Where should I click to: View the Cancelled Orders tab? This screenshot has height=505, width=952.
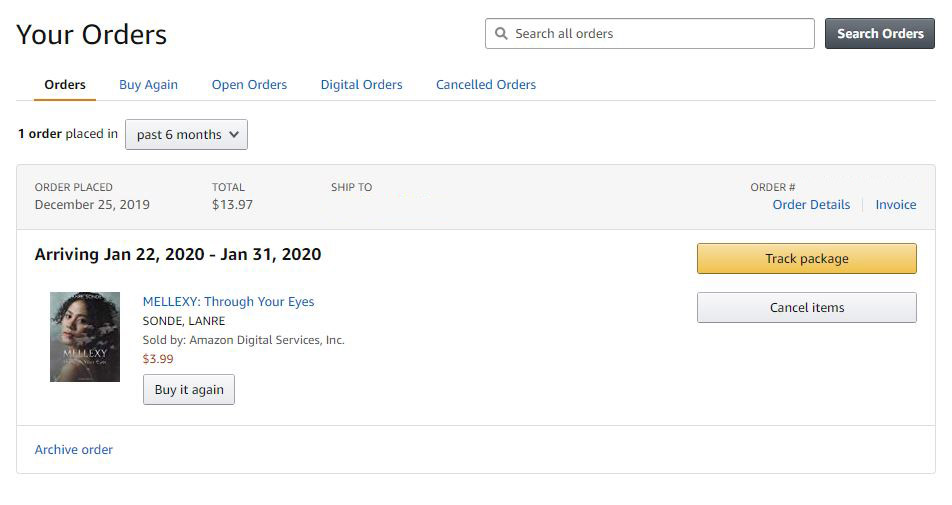[x=486, y=85]
